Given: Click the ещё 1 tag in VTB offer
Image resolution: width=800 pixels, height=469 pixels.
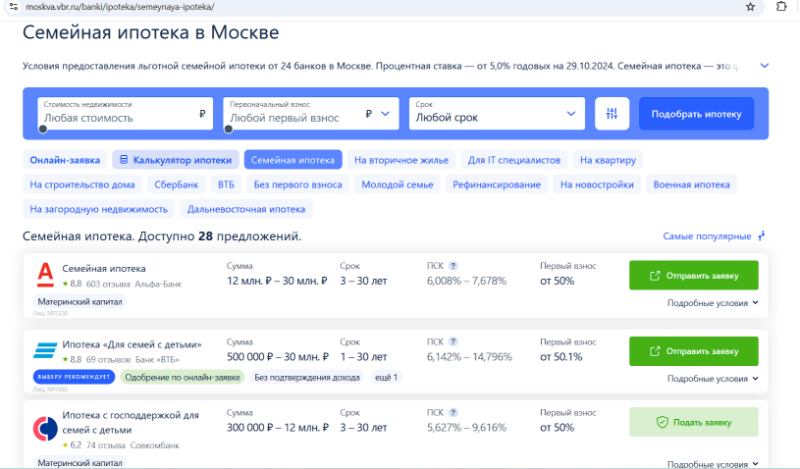Looking at the screenshot, I should click(x=387, y=377).
